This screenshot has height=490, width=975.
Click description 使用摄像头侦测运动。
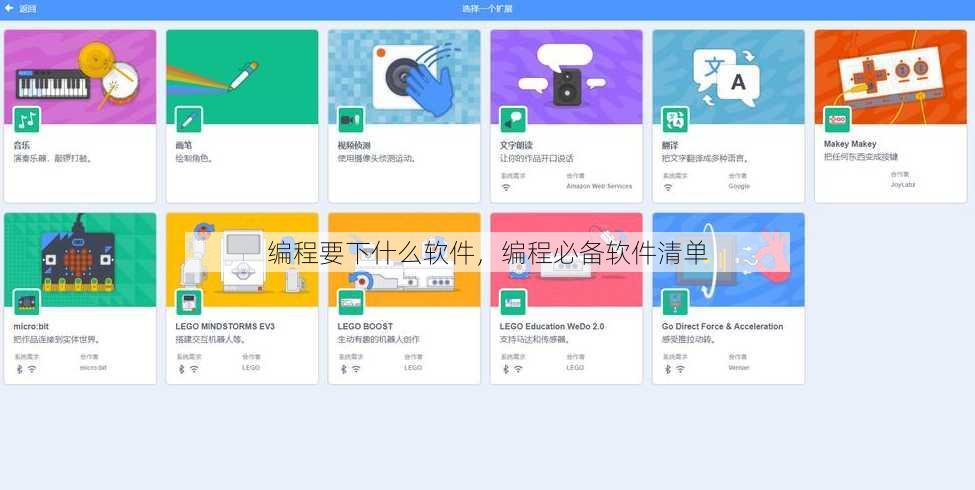[x=377, y=159]
